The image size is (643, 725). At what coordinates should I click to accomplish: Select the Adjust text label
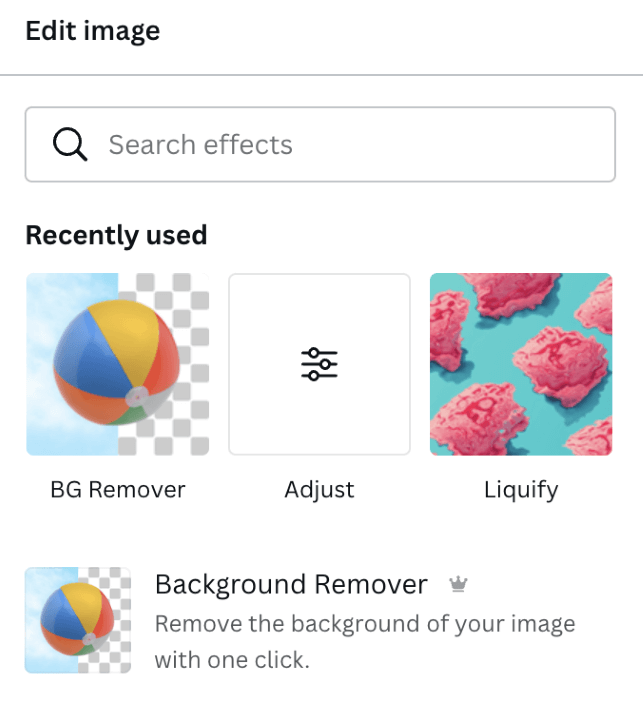coord(319,490)
